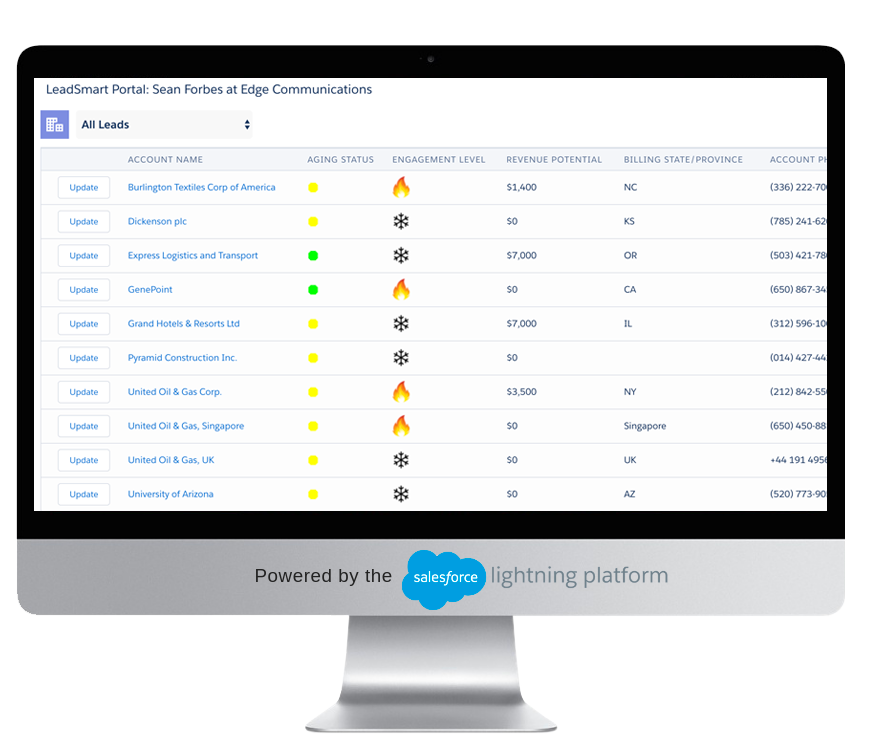874x737 pixels.
Task: Click the yellow aging dot for United Oil & Gas Corp.
Action: (x=313, y=392)
